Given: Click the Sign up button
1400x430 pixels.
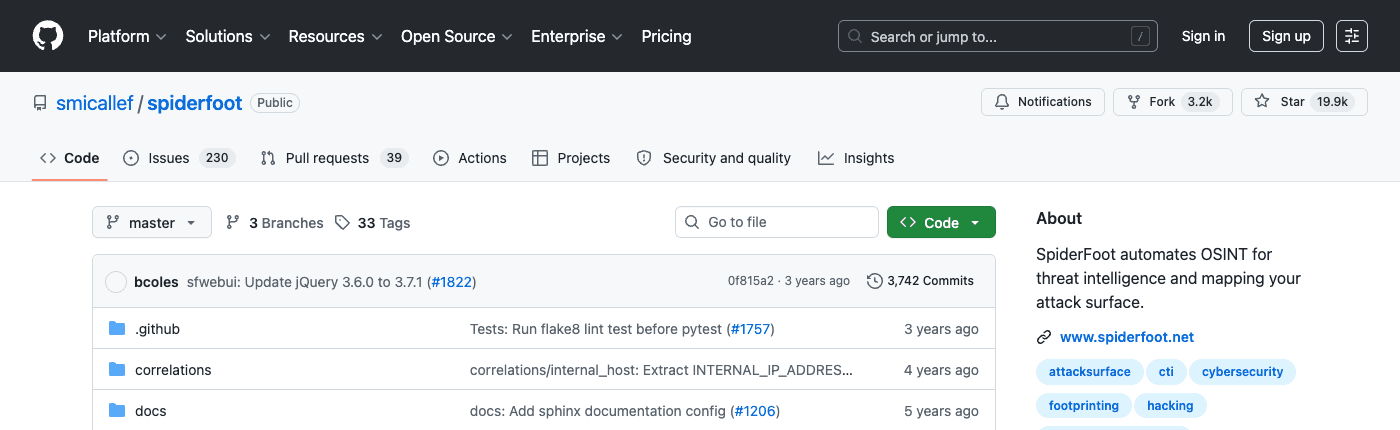Looking at the screenshot, I should coord(1286,36).
